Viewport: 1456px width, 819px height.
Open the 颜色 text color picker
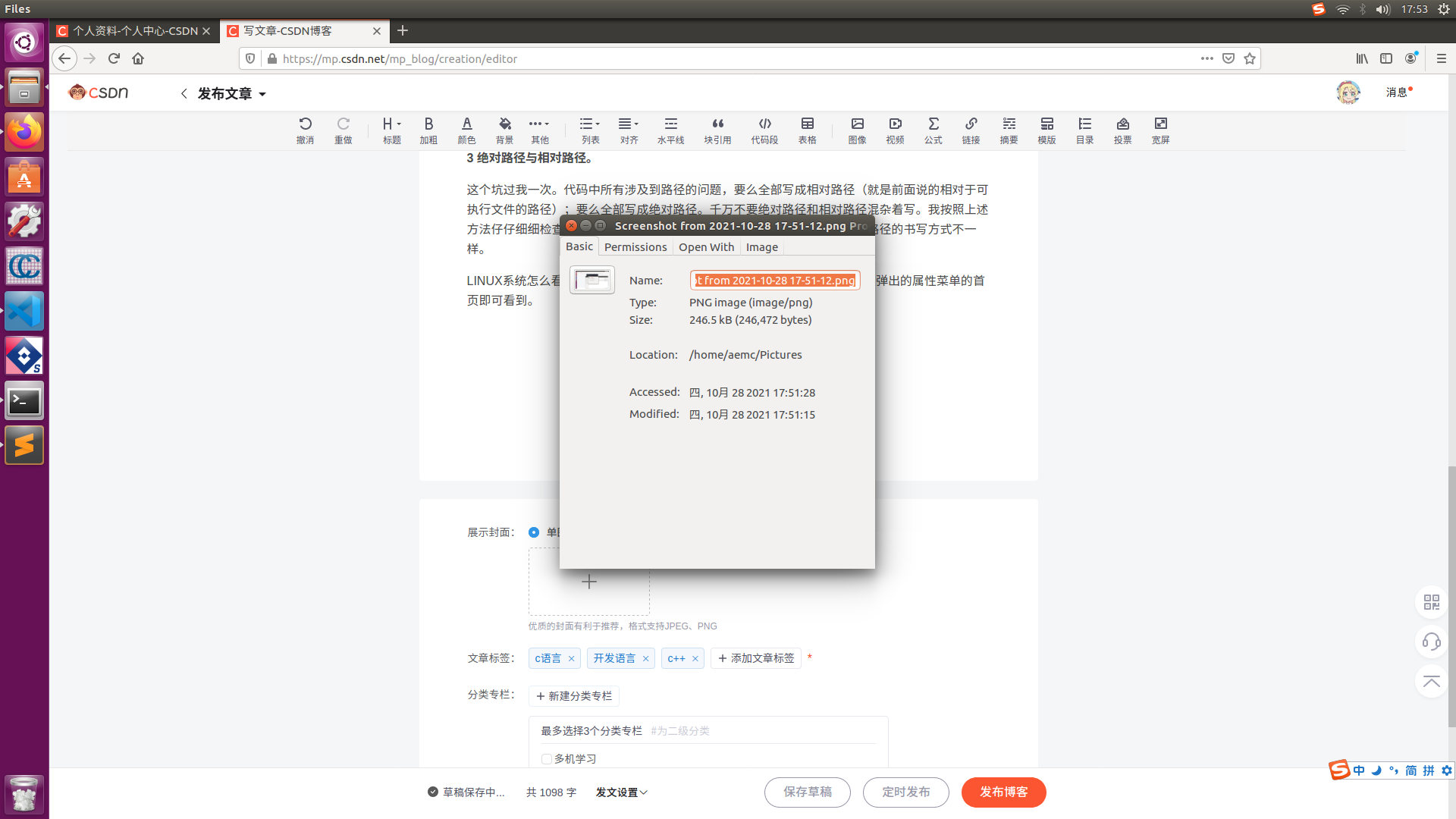point(466,130)
